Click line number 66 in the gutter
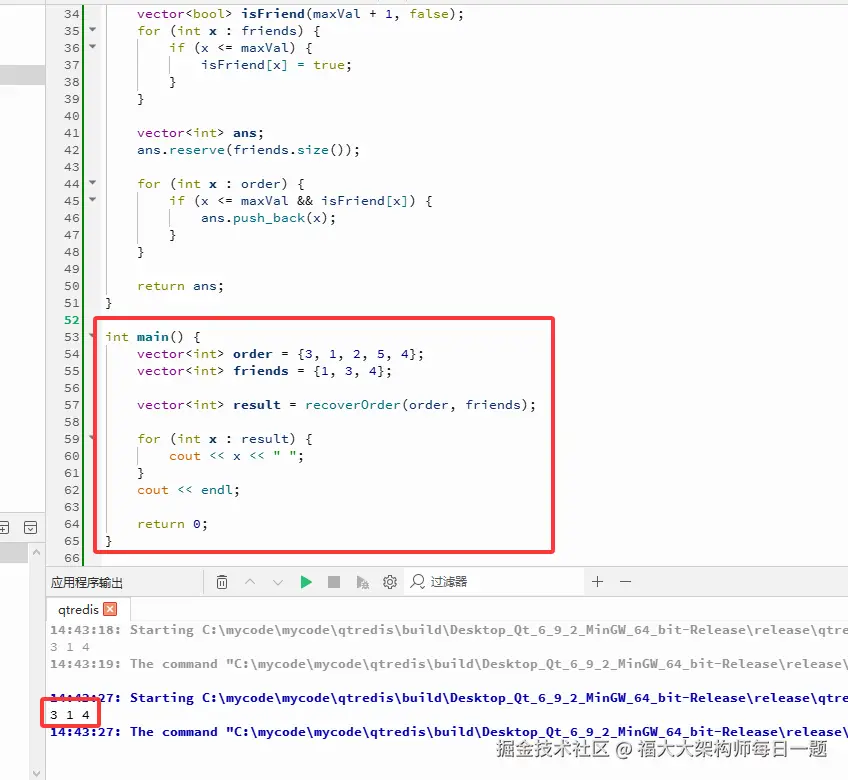Image resolution: width=848 pixels, height=780 pixels. [71, 558]
